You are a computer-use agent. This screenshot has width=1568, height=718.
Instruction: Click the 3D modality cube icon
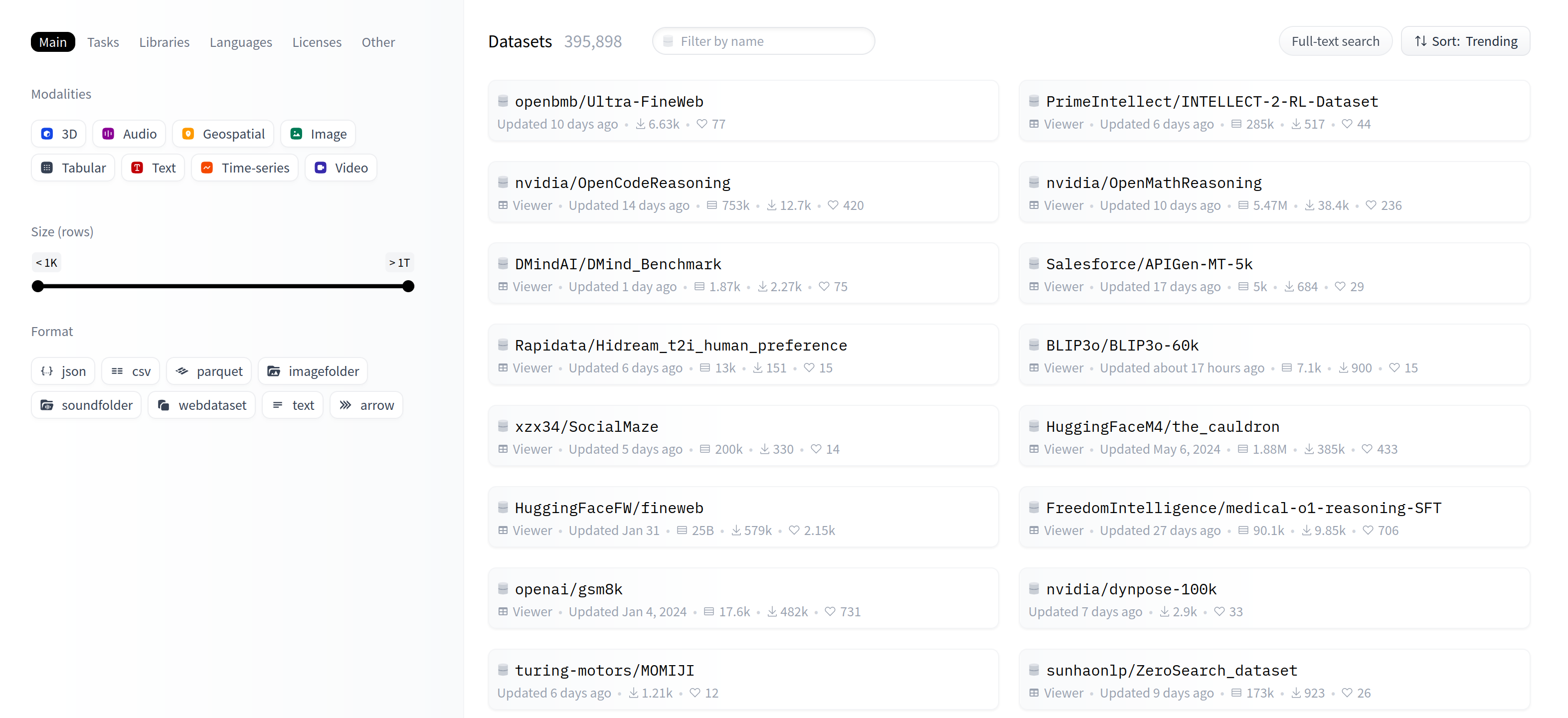pyautogui.click(x=47, y=134)
